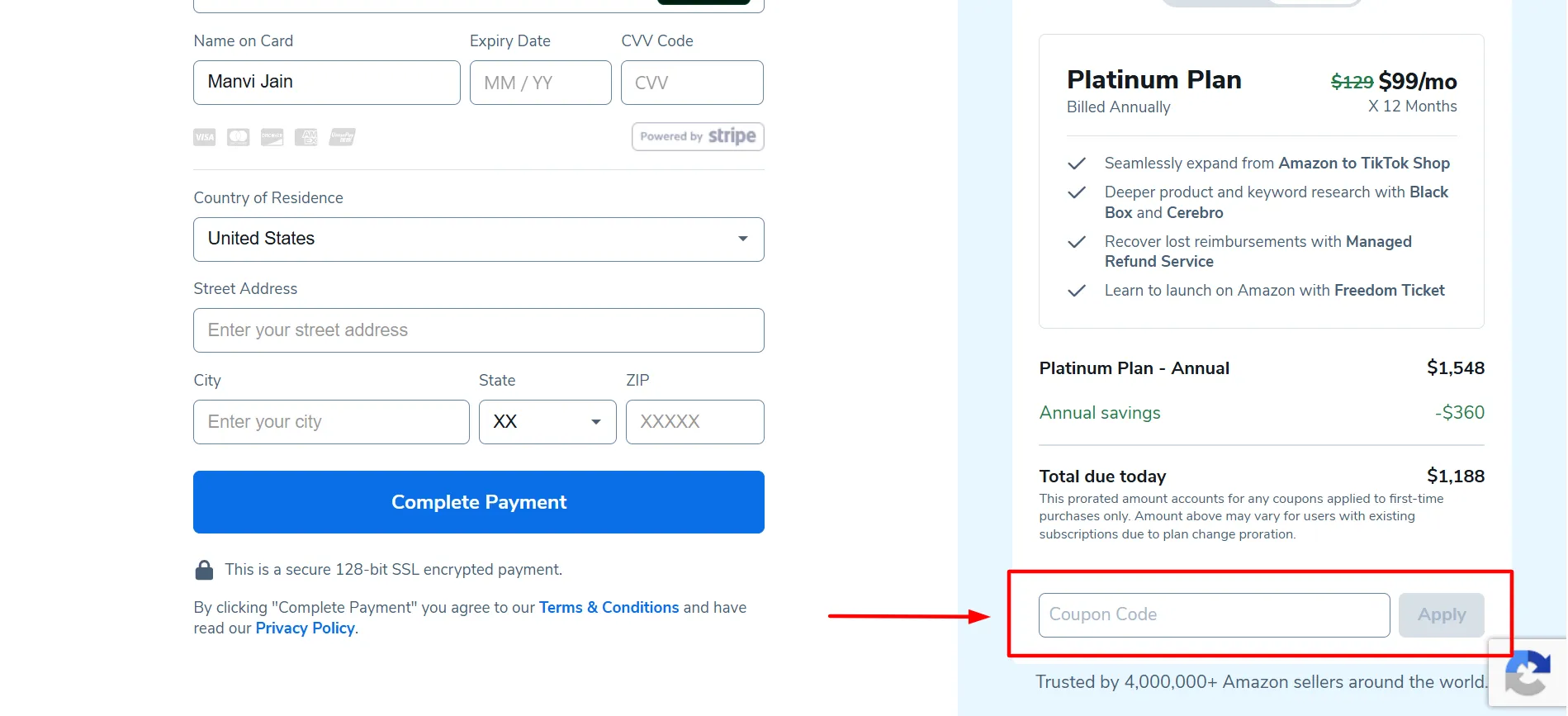Click the Complete Payment button
This screenshot has width=1568, height=716.
point(479,502)
